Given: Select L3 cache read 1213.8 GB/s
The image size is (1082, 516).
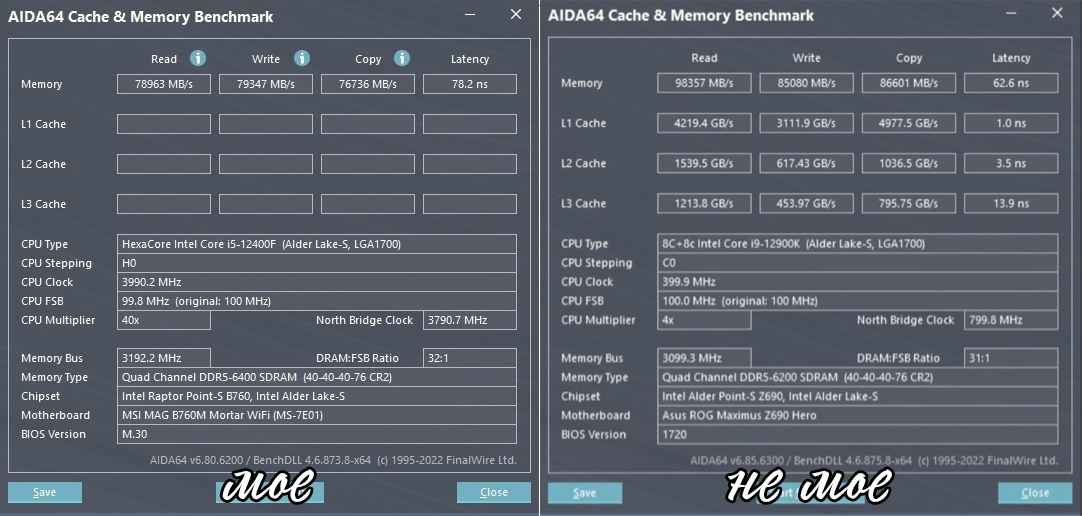Looking at the screenshot, I should tap(705, 203).
